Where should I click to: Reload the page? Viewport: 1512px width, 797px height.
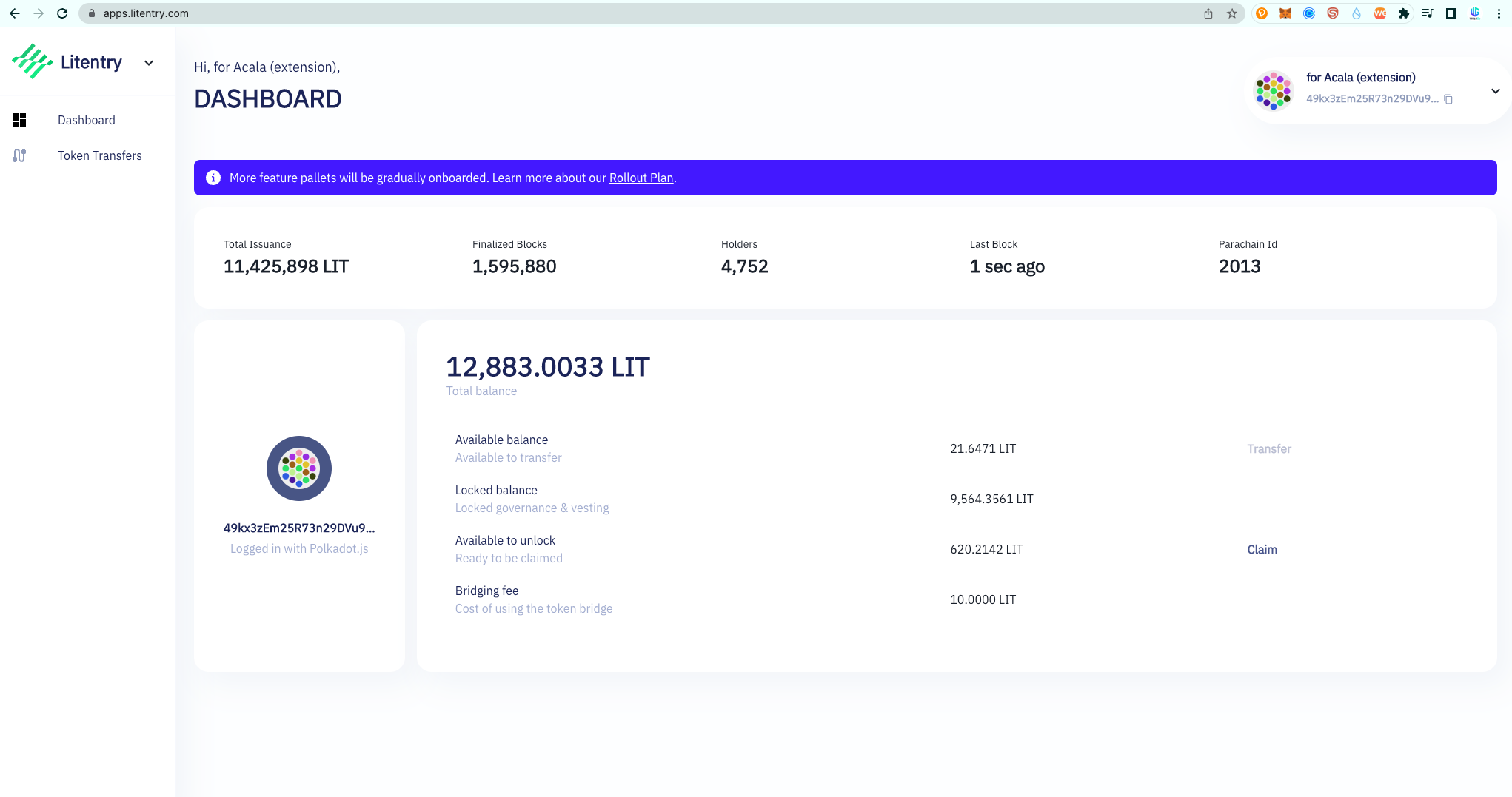coord(62,13)
